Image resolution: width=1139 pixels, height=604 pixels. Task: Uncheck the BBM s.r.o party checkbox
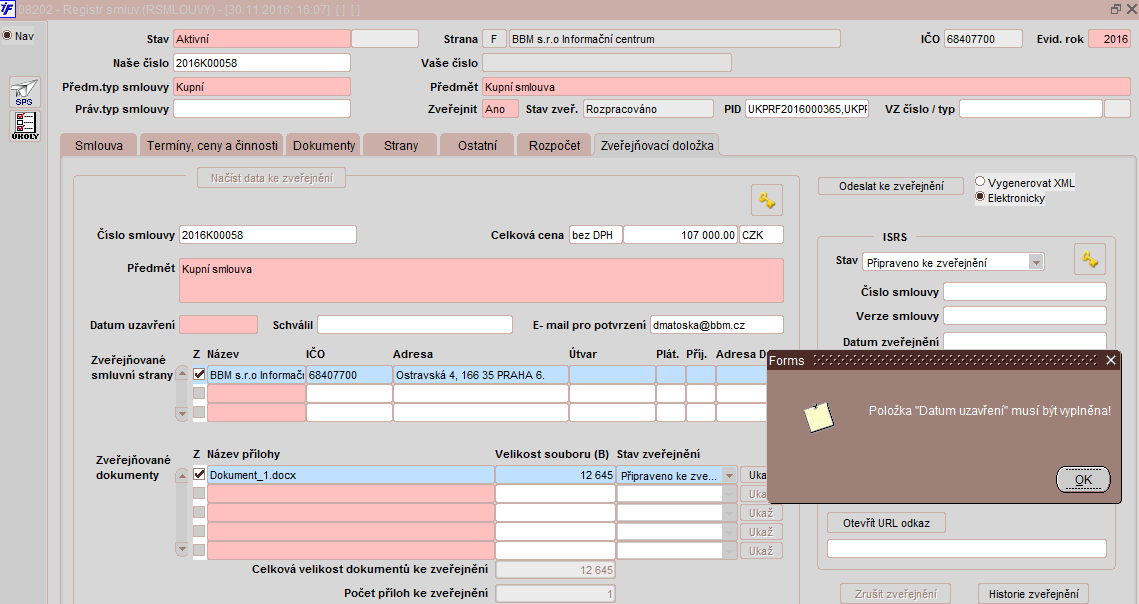point(199,374)
